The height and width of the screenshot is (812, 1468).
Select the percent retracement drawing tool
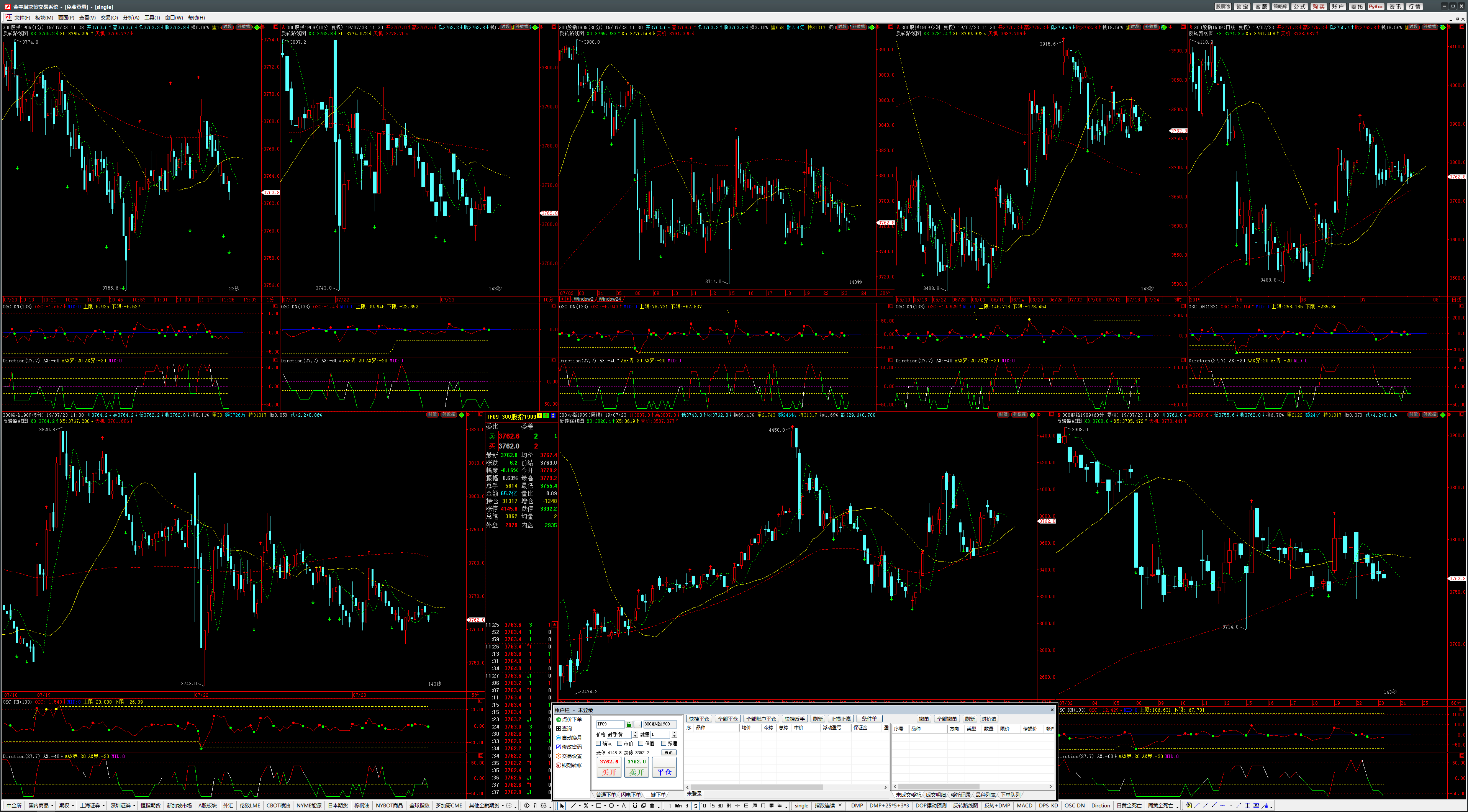pyautogui.click(x=587, y=806)
